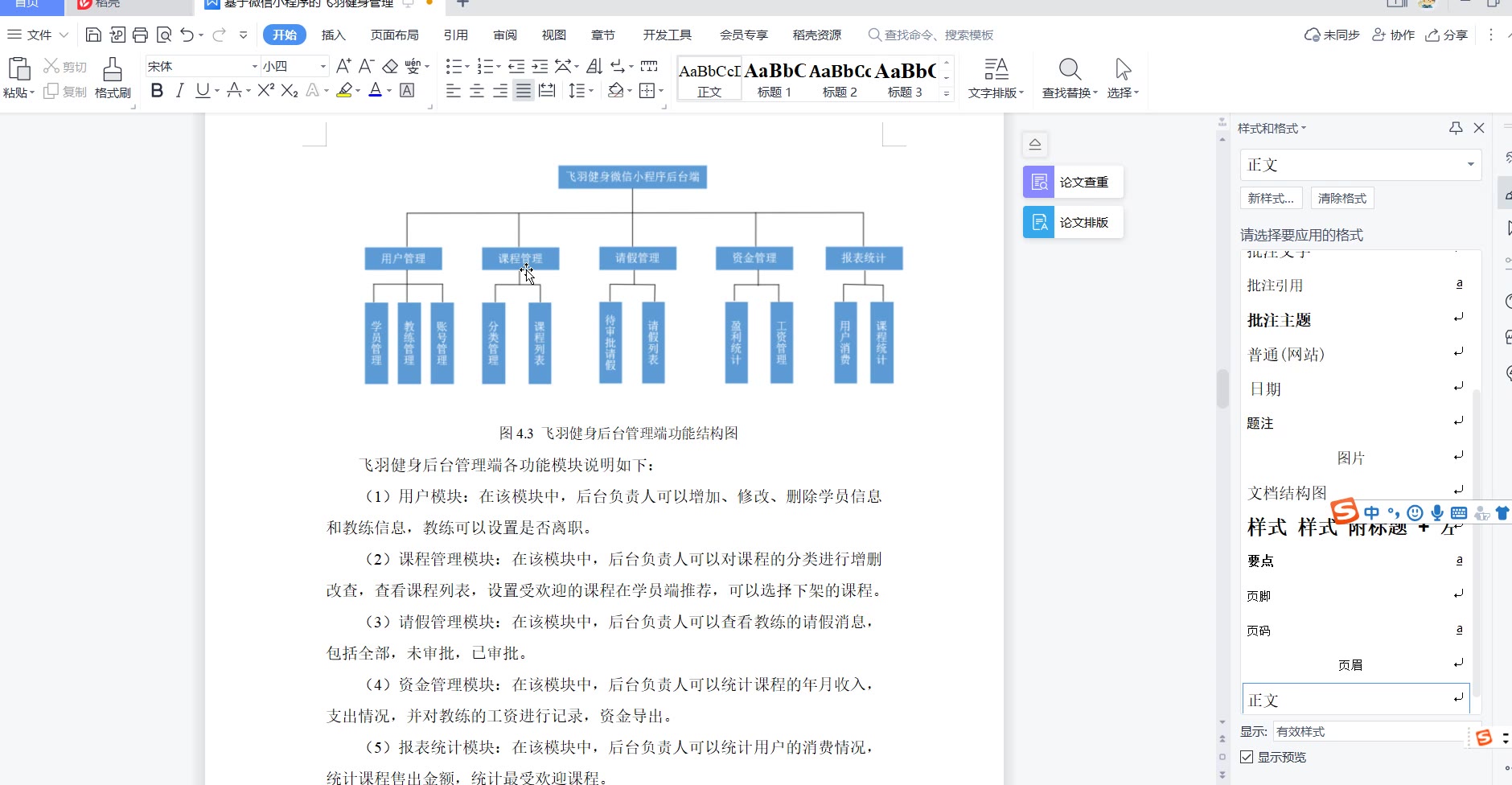
Task: Decrease font size with A- icon
Action: pyautogui.click(x=367, y=66)
